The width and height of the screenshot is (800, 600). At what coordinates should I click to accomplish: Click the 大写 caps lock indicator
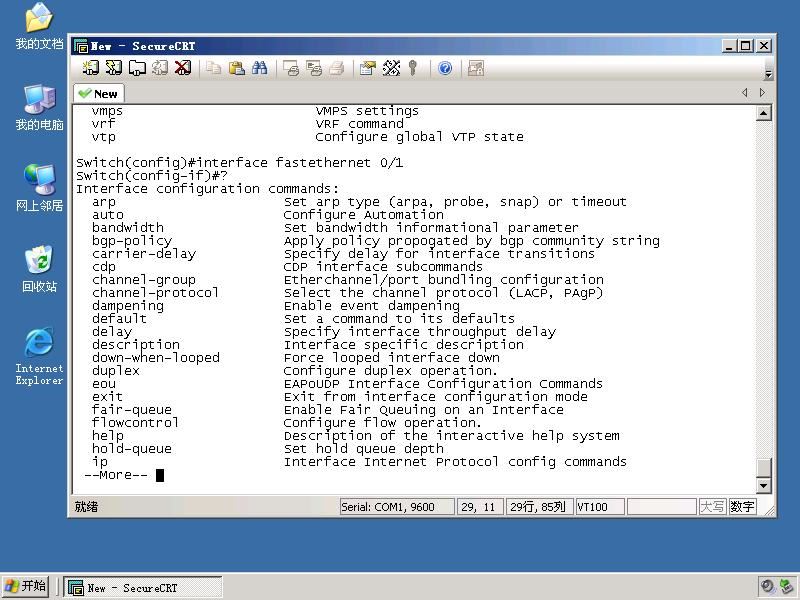(712, 507)
